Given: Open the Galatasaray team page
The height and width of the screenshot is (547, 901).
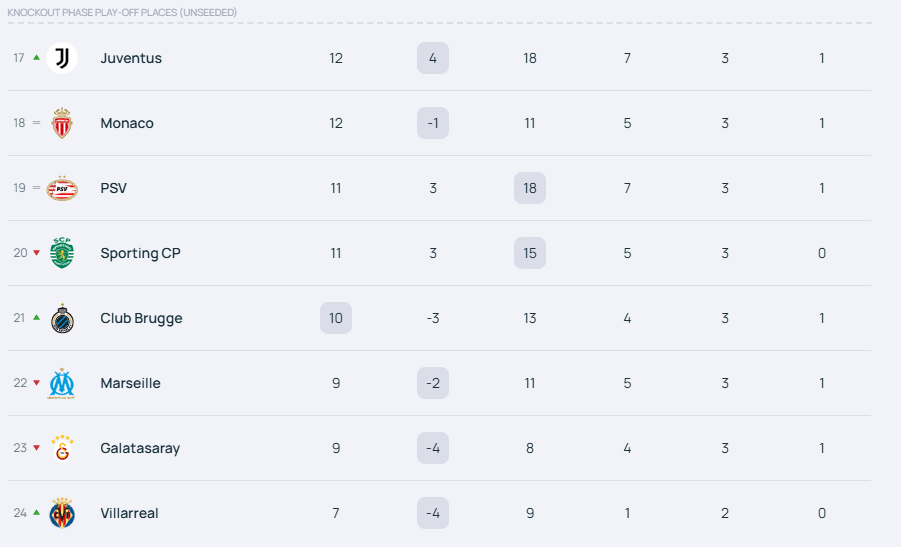Looking at the screenshot, I should point(140,448).
